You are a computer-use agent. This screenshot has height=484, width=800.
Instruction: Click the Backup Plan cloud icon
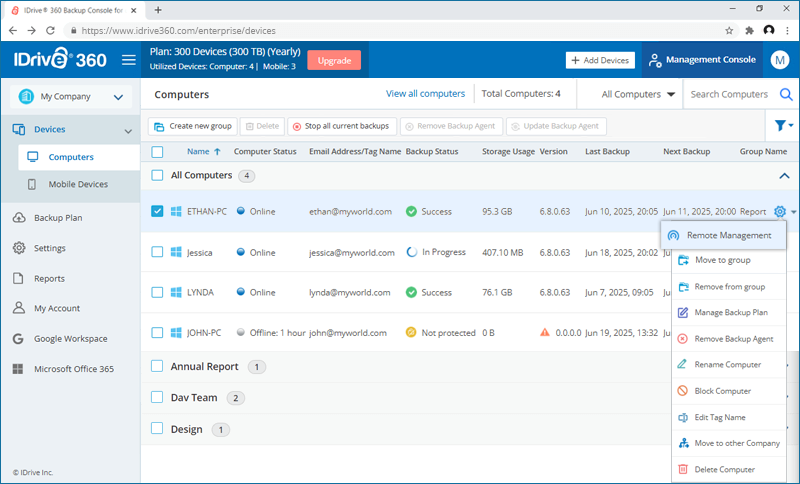click(x=19, y=218)
